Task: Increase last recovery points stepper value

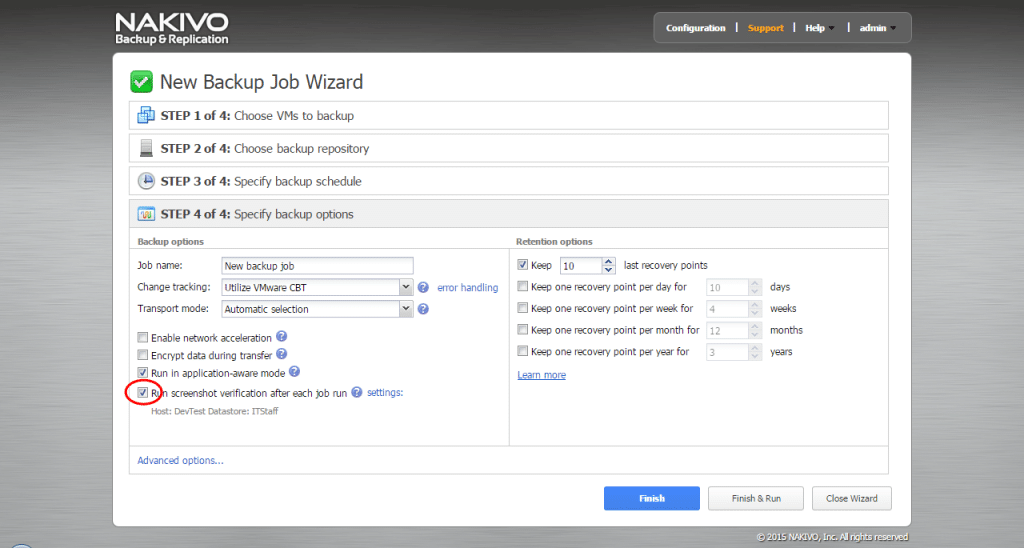Action: (x=609, y=261)
